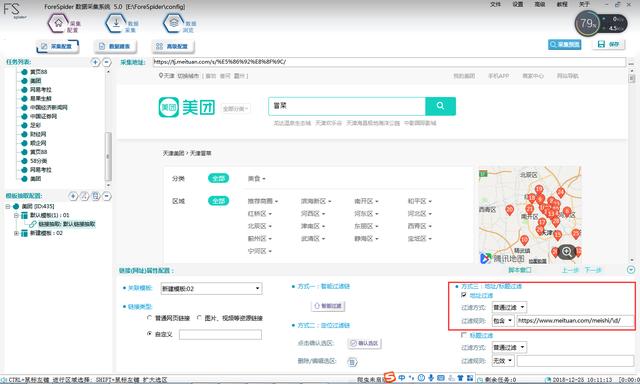This screenshot has width=640, height=384.
Task: Select 顺企网 in the task list
Action: click(38, 143)
